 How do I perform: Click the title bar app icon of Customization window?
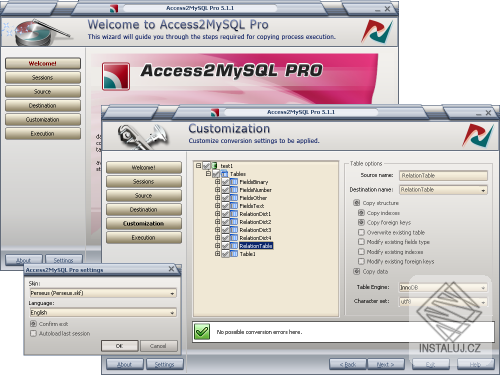tap(215, 112)
